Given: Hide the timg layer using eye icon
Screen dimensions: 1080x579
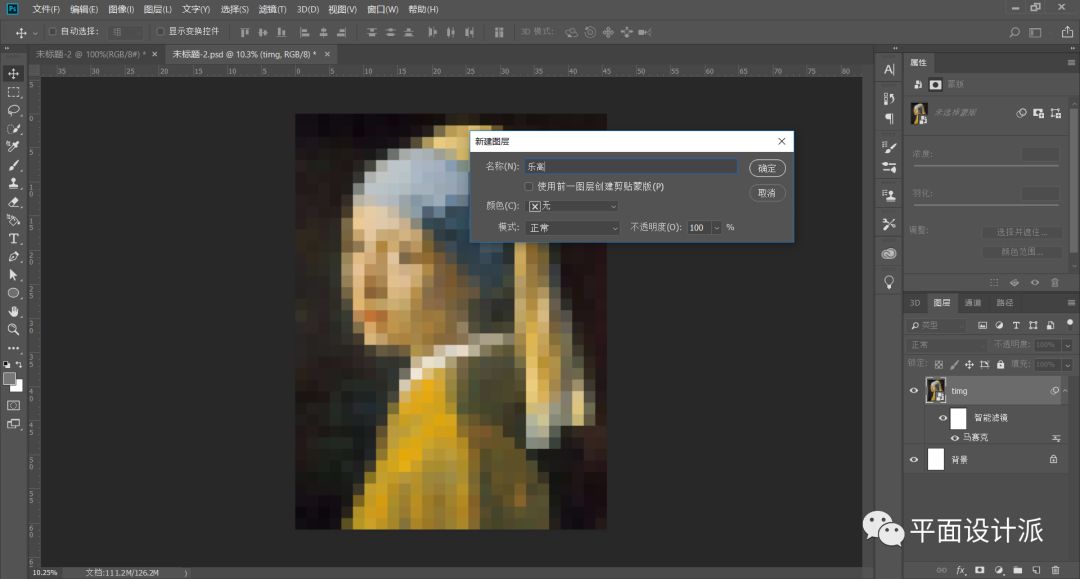Looking at the screenshot, I should pos(913,391).
